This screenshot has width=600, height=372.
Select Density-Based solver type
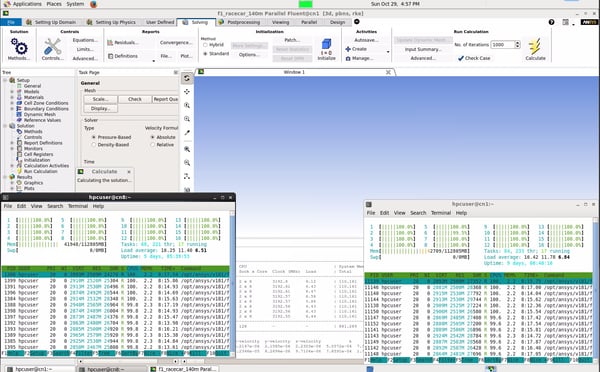110,145
